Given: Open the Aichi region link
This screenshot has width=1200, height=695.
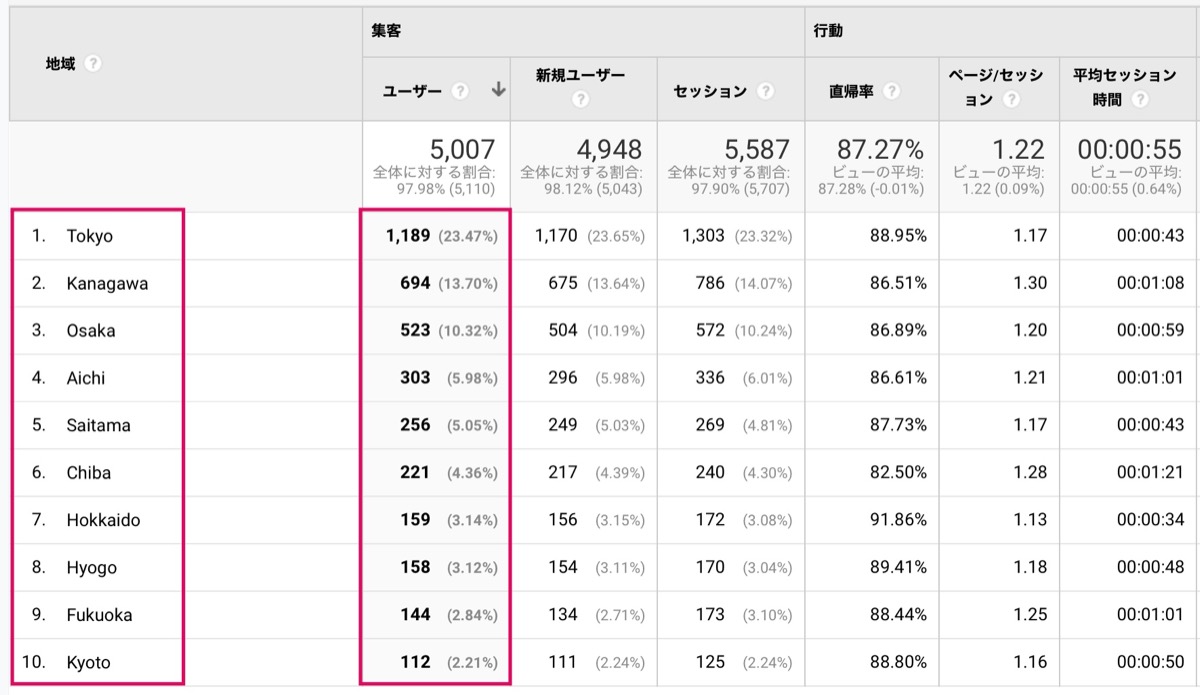Looking at the screenshot, I should coord(86,378).
